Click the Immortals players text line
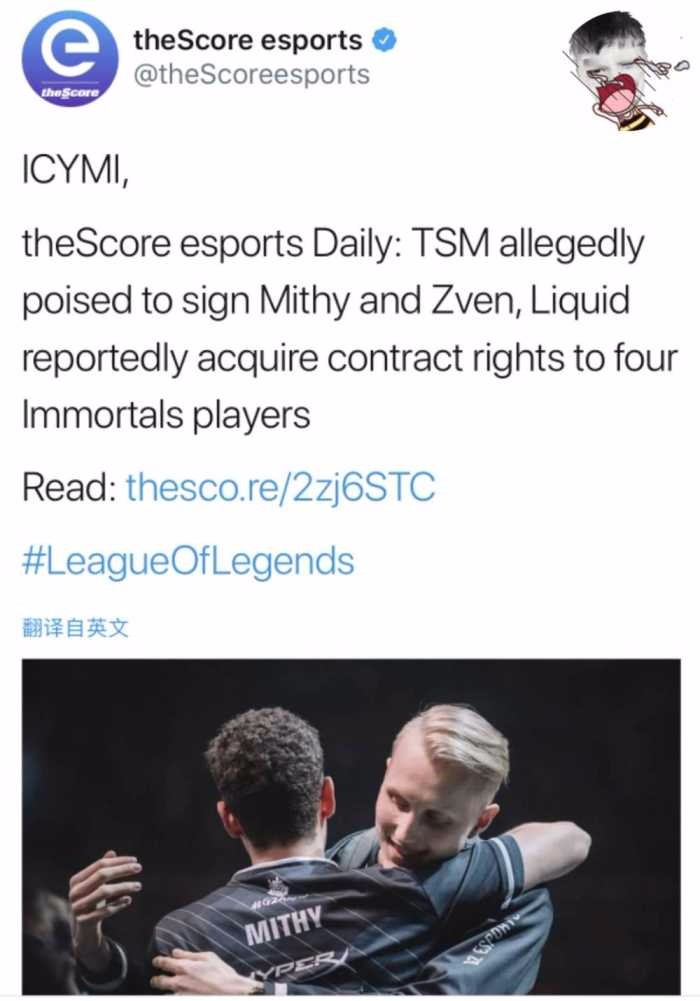 (166, 414)
